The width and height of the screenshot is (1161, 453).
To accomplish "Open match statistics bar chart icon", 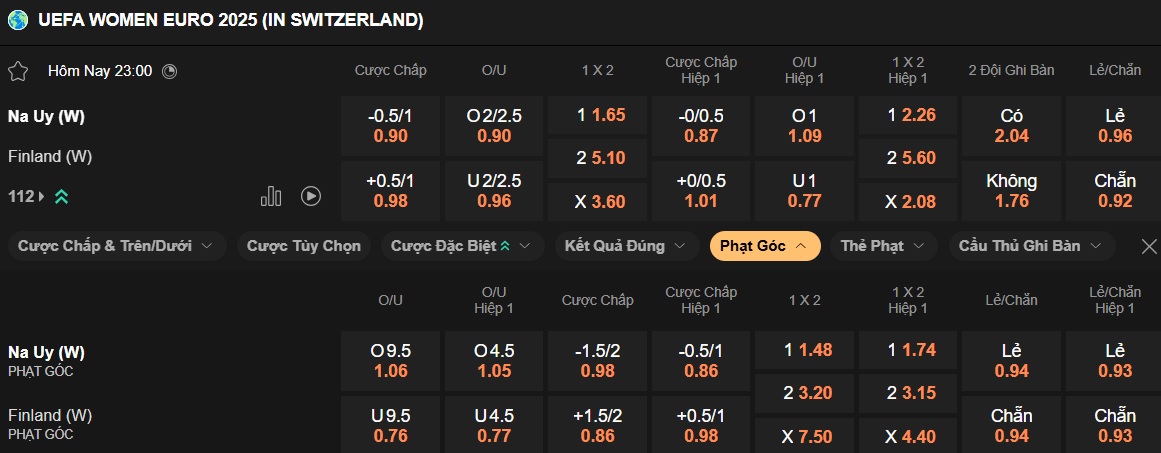I will 271,196.
